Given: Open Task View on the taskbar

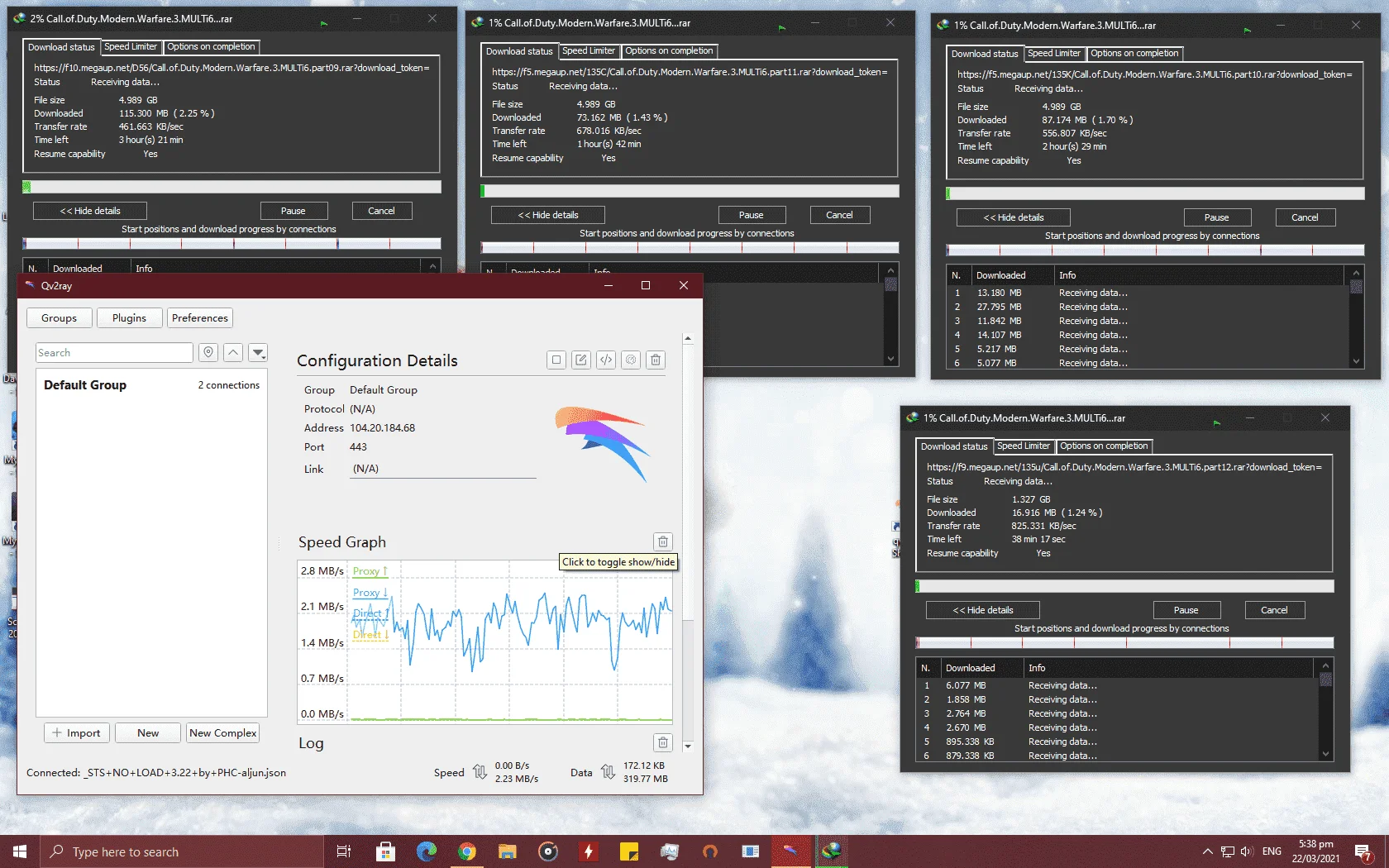Looking at the screenshot, I should [344, 851].
